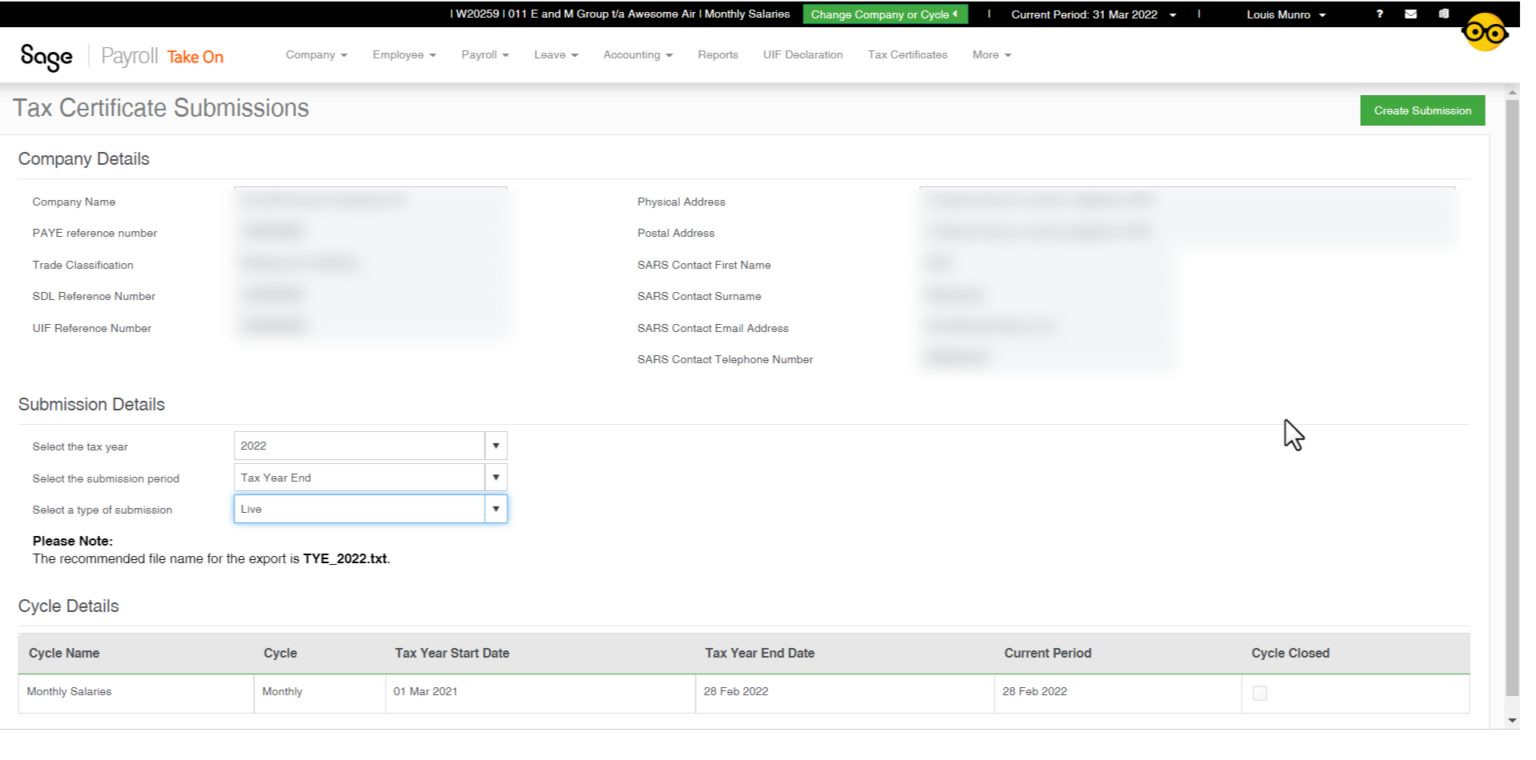Viewport: 1536px width, 760px height.
Task: Click the Create Submission button
Action: click(x=1422, y=111)
